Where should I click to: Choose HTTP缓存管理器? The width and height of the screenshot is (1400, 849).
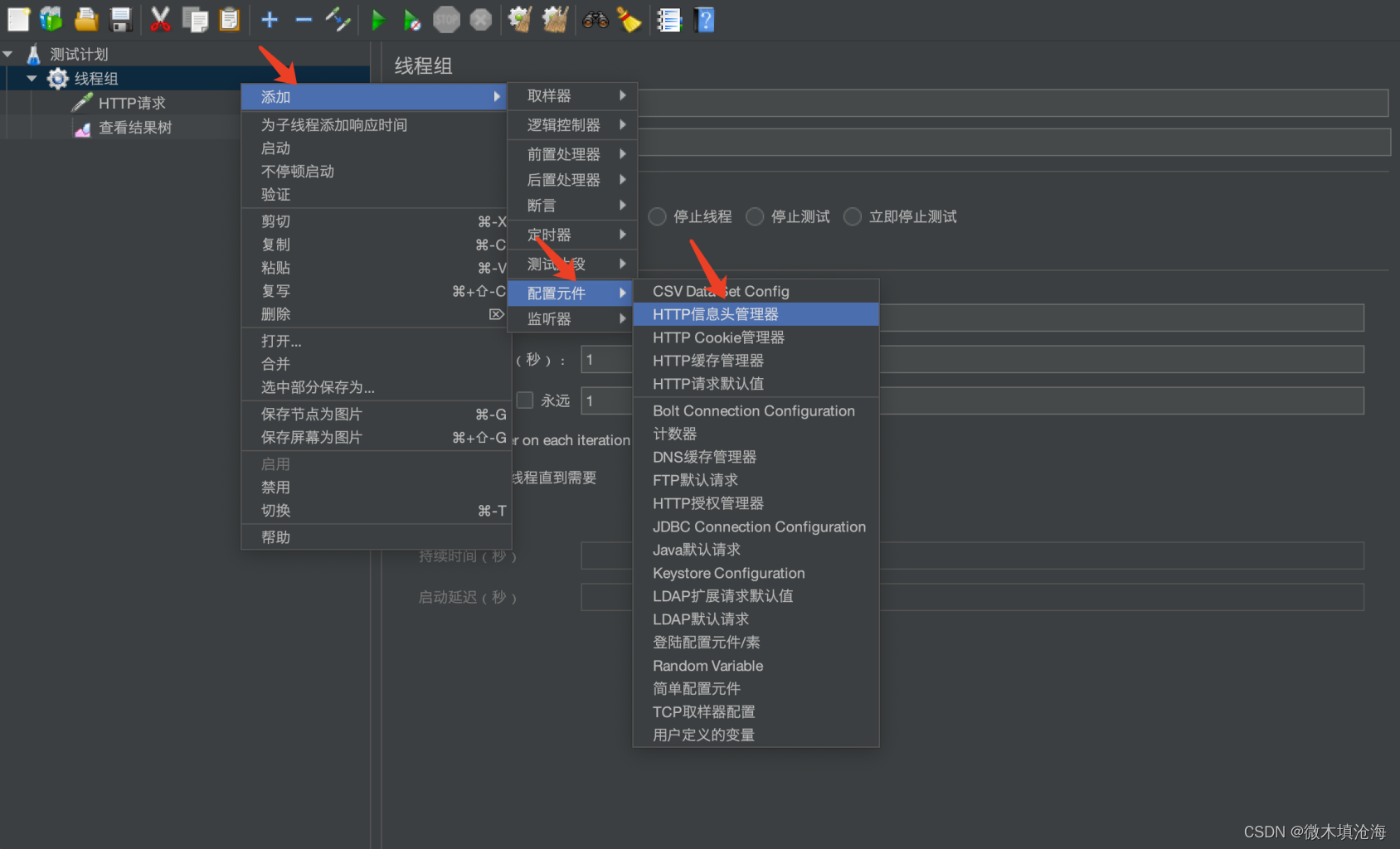click(756, 361)
